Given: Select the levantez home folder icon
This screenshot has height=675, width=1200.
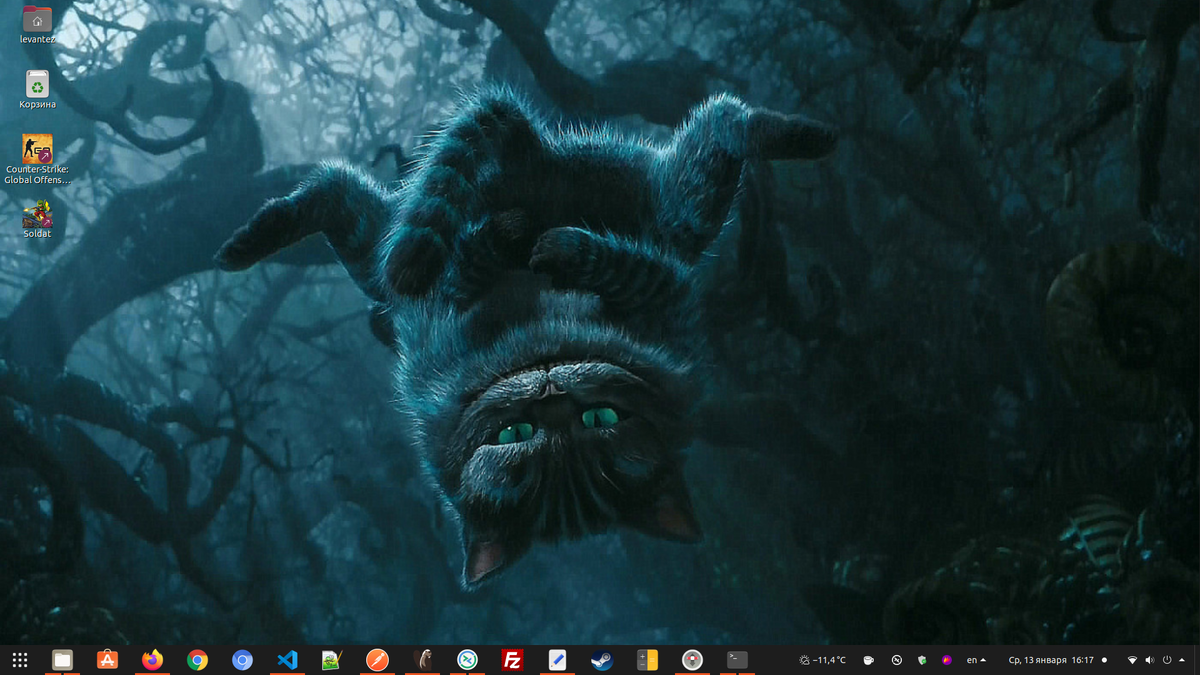Looking at the screenshot, I should (x=37, y=25).
